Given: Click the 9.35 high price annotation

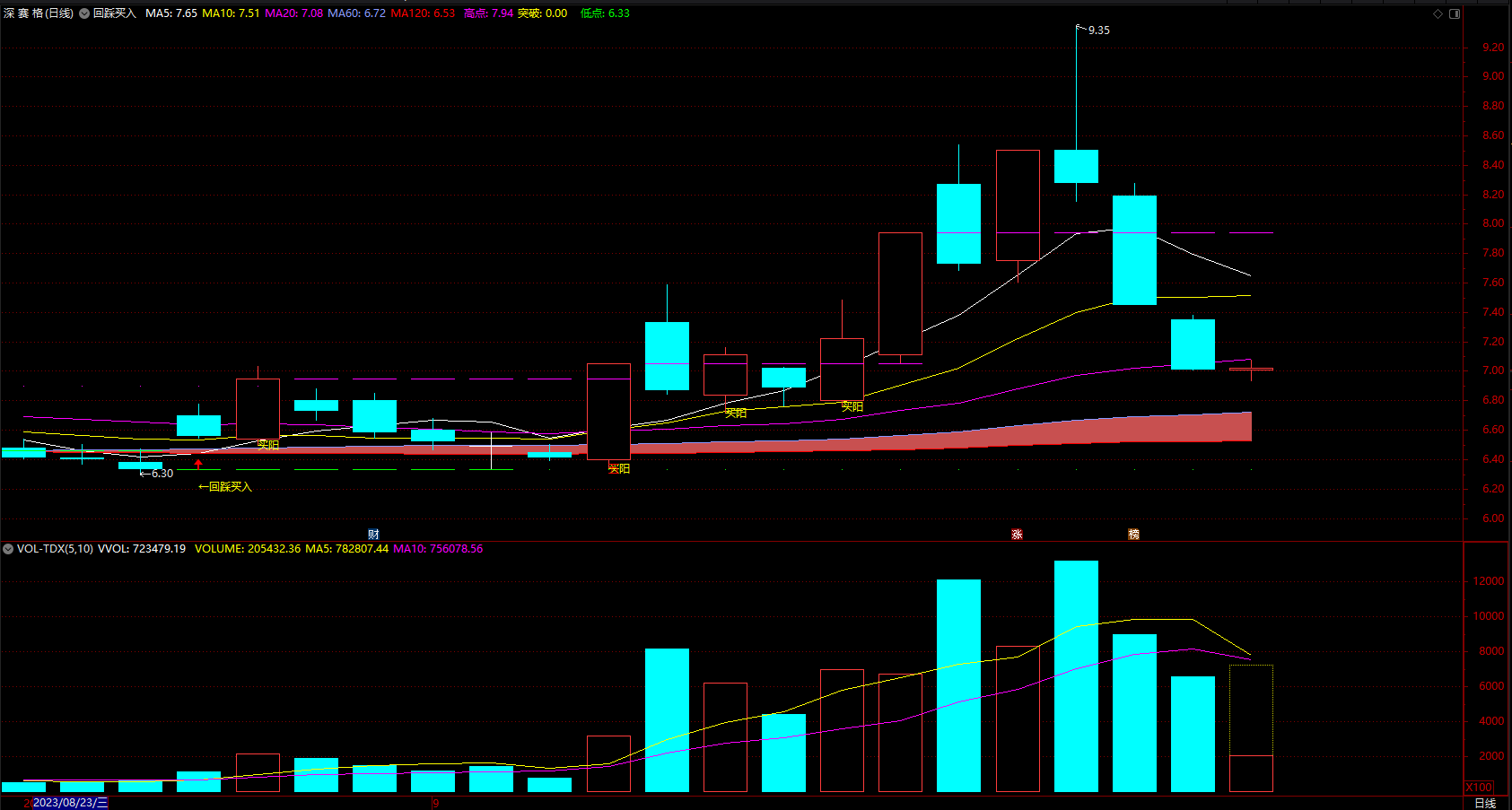Looking at the screenshot, I should (1098, 30).
